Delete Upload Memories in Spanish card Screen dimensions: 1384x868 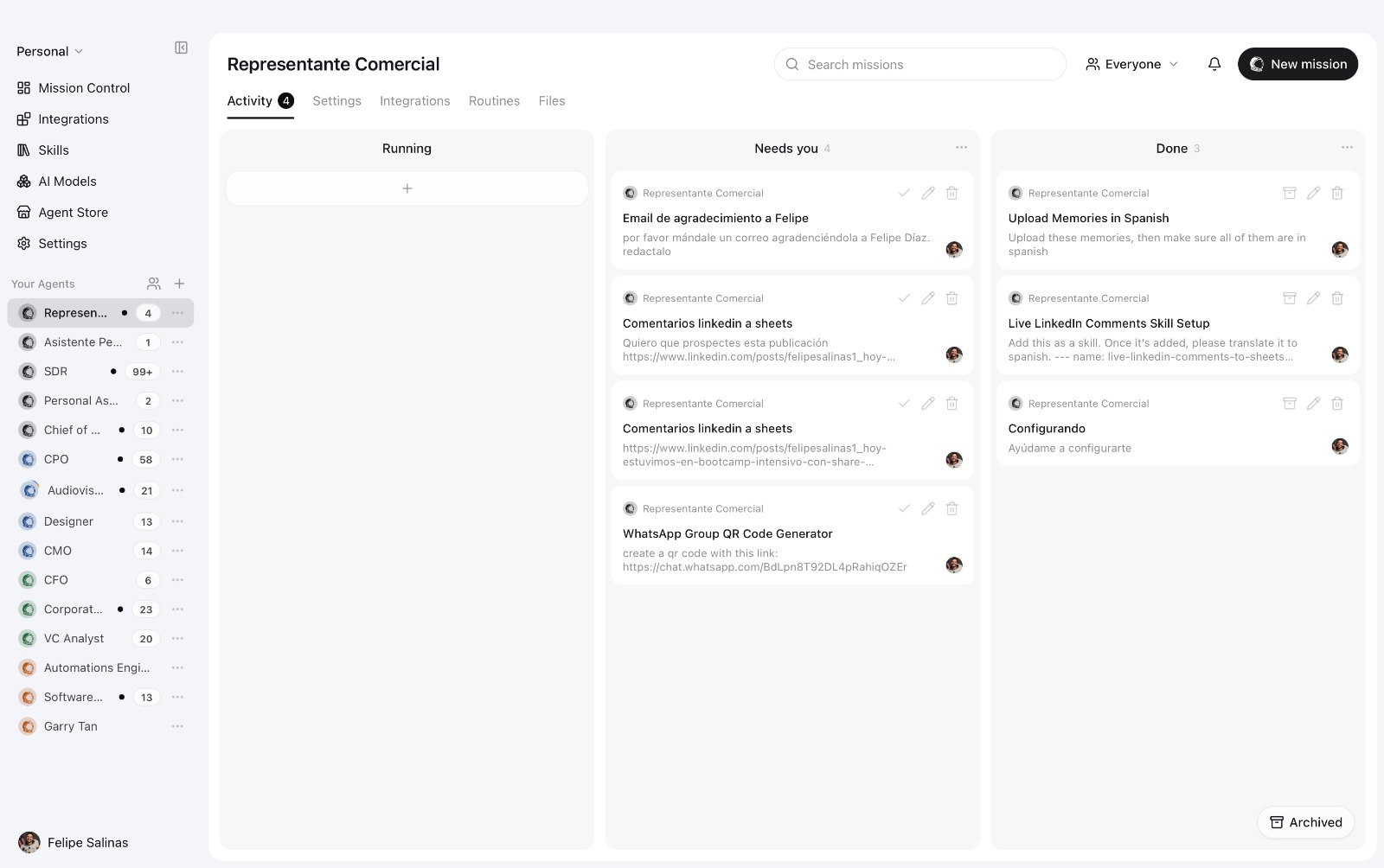[x=1337, y=193]
